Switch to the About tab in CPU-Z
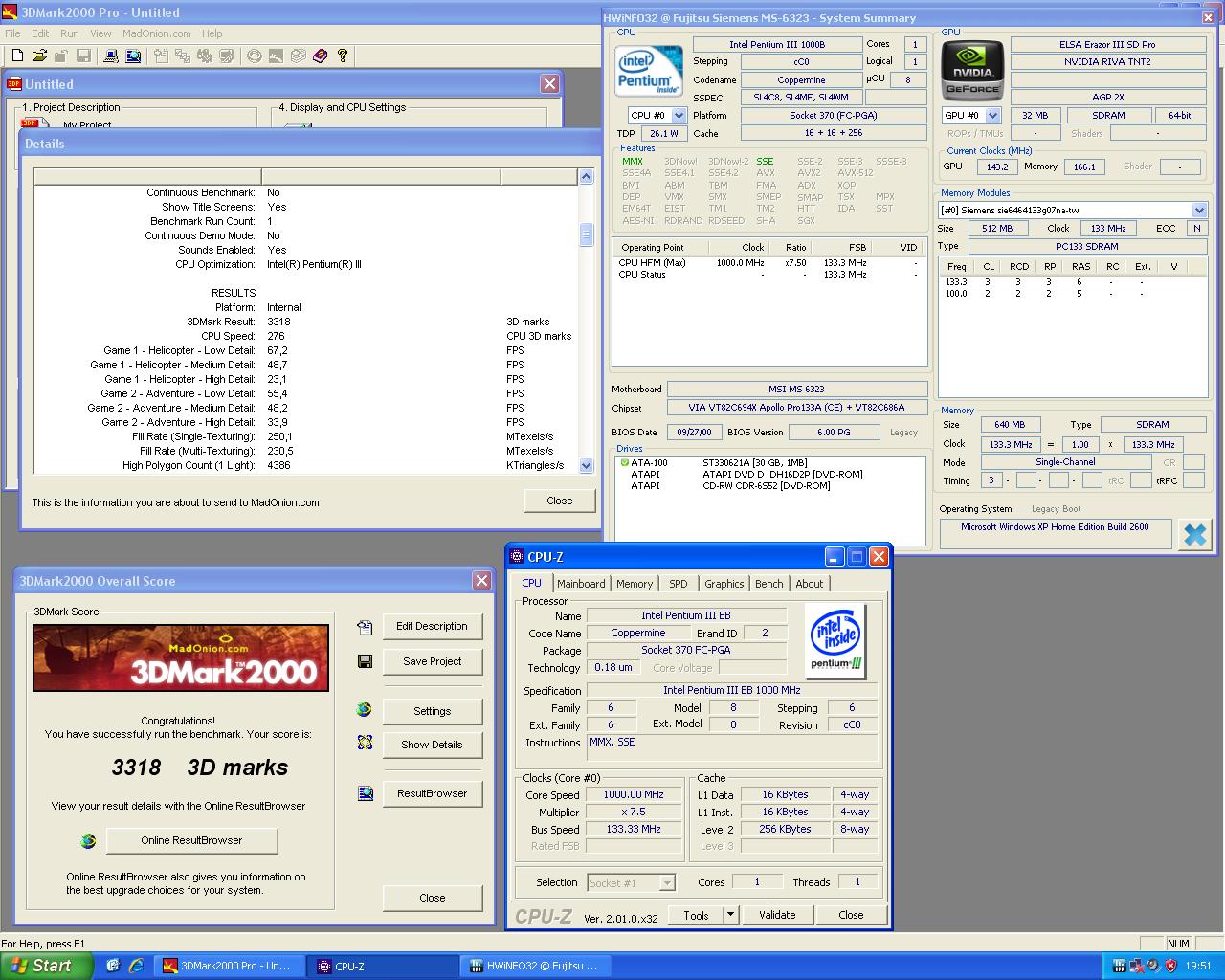Image resolution: width=1225 pixels, height=980 pixels. [x=810, y=584]
